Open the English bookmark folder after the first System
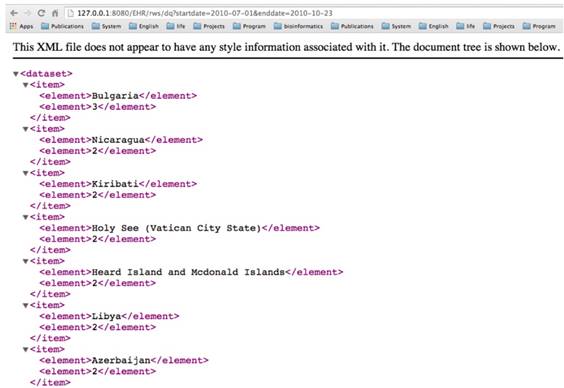This screenshot has height=388, width=564. 144,26
